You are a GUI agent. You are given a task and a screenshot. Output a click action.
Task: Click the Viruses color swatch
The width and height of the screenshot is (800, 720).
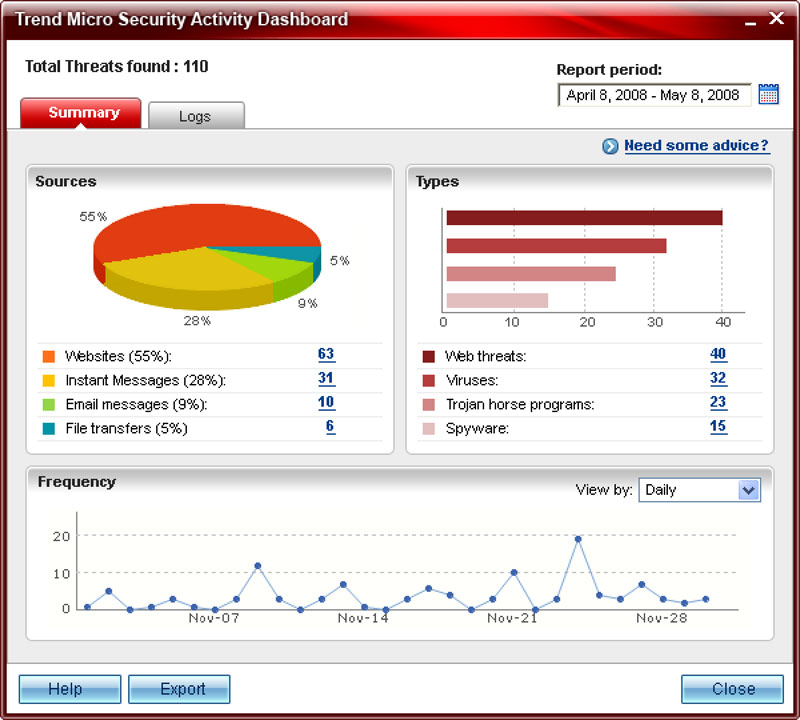coord(429,379)
